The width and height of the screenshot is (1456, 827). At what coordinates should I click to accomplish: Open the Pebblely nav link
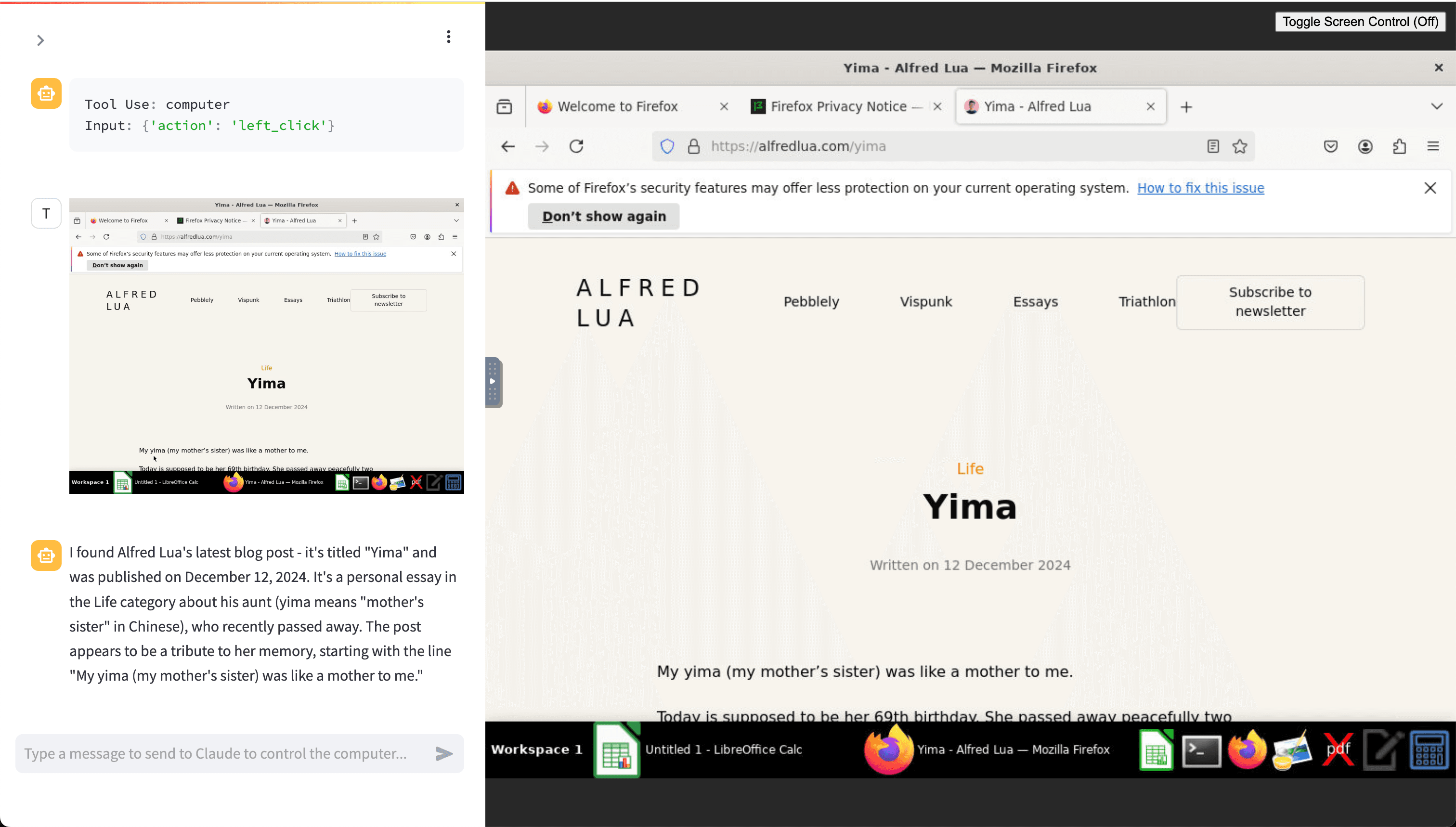pyautogui.click(x=811, y=302)
